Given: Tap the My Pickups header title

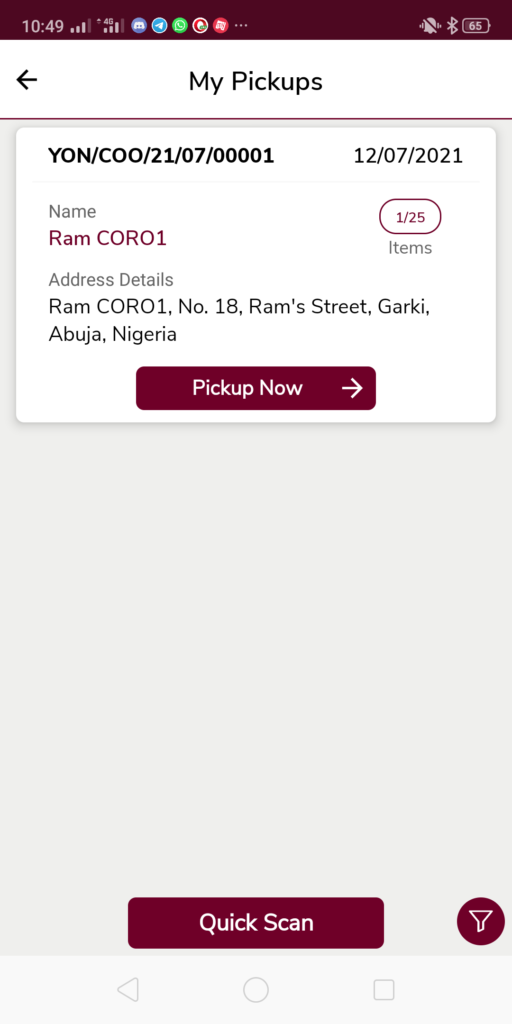Looking at the screenshot, I should click(256, 82).
